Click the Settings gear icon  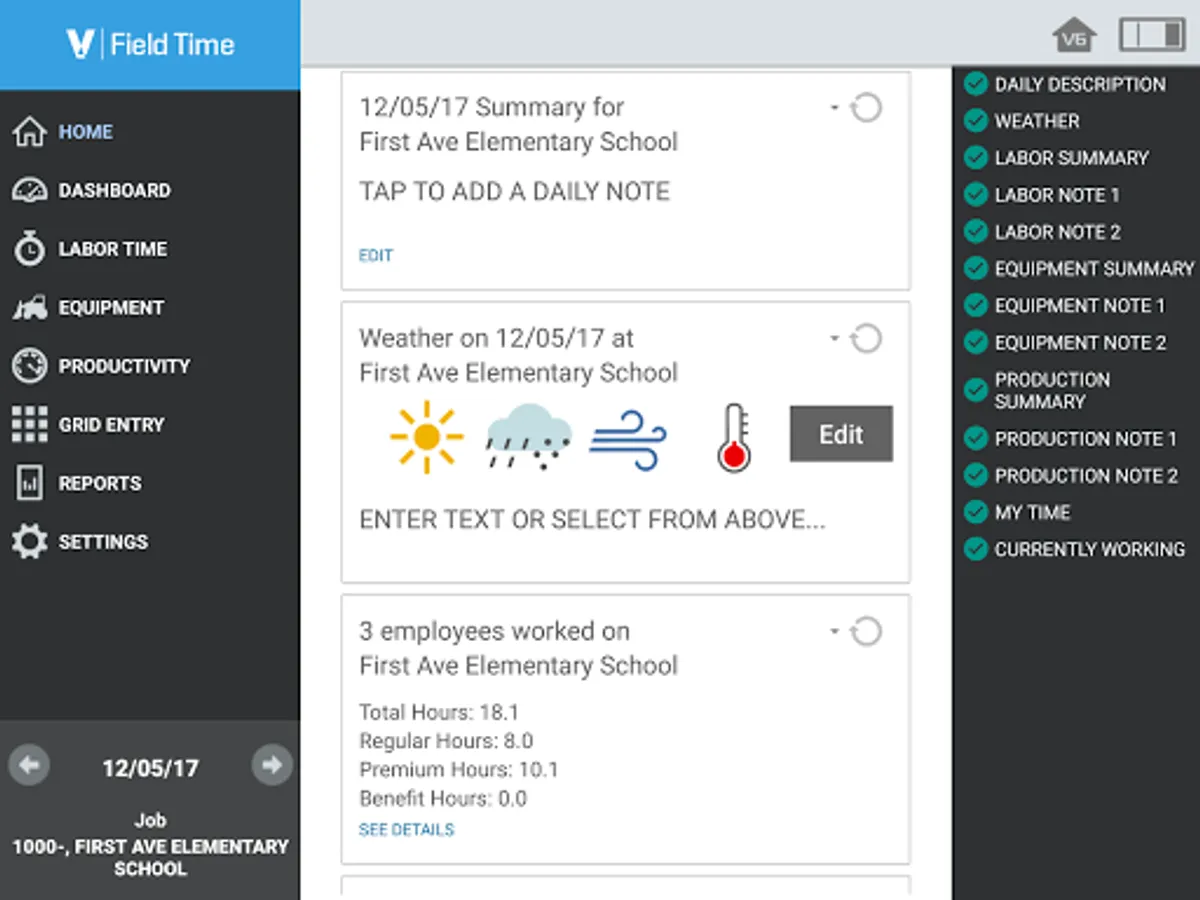(x=29, y=542)
